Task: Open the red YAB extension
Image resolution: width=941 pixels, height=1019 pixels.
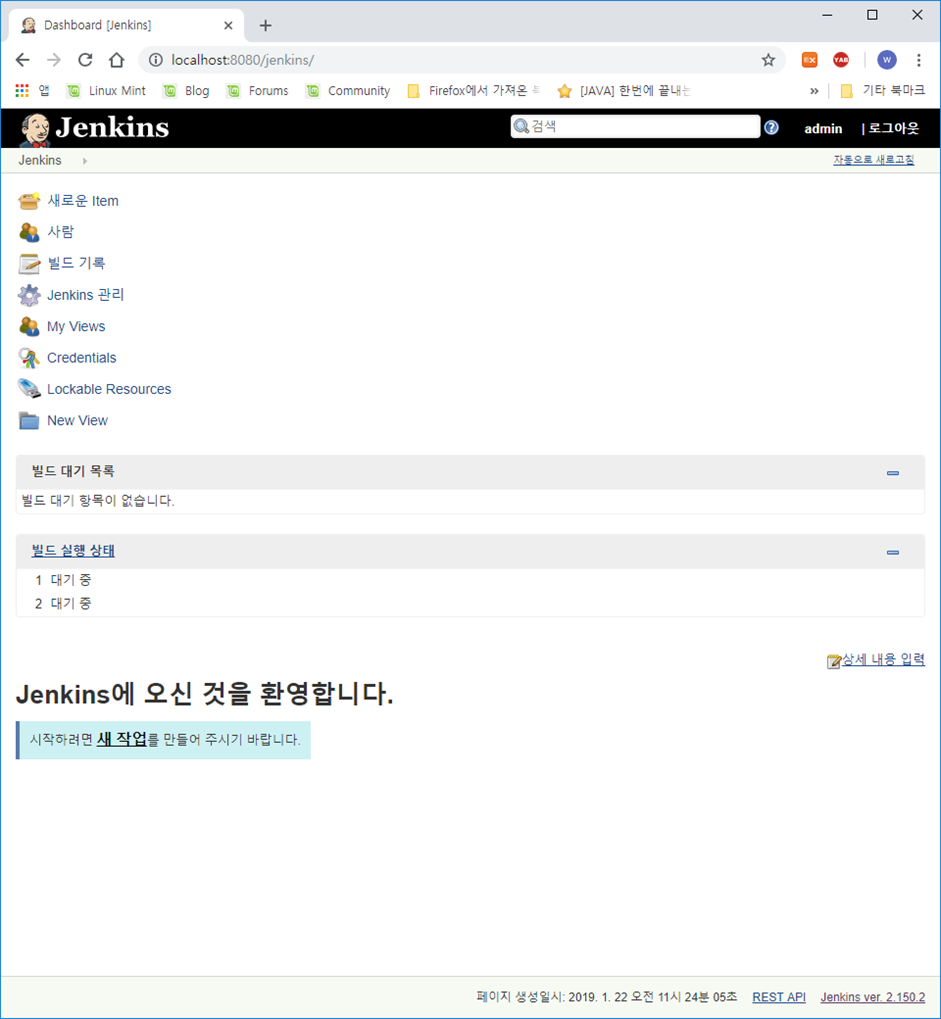Action: tap(841, 60)
